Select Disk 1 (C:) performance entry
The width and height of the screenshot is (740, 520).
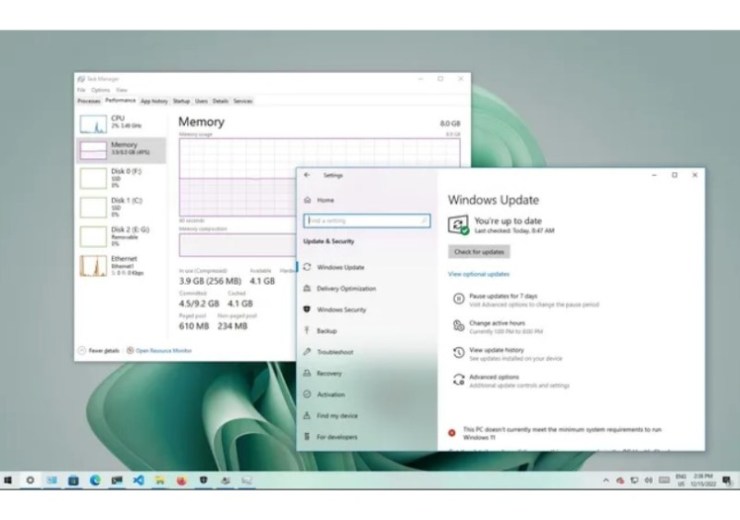point(121,207)
